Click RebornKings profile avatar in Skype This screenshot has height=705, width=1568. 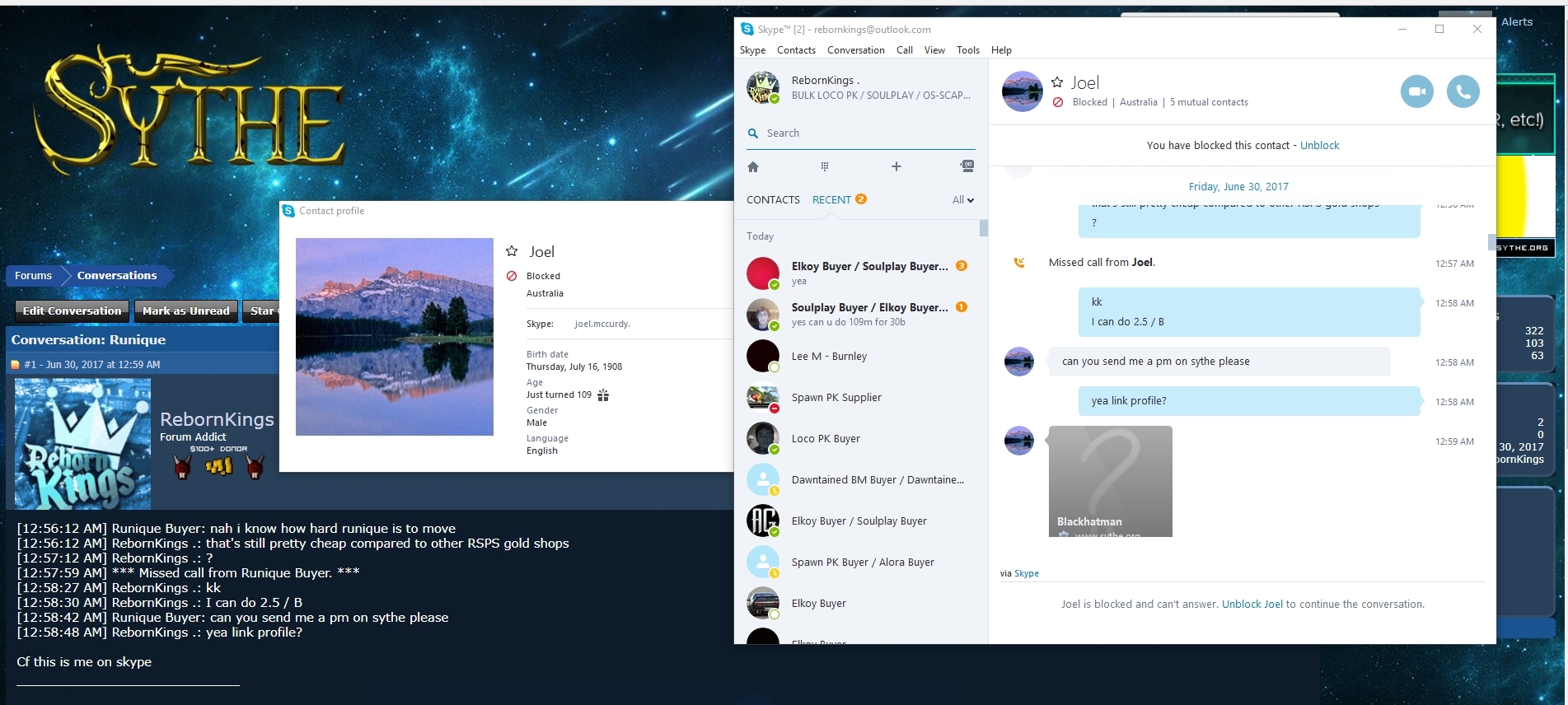tap(763, 87)
